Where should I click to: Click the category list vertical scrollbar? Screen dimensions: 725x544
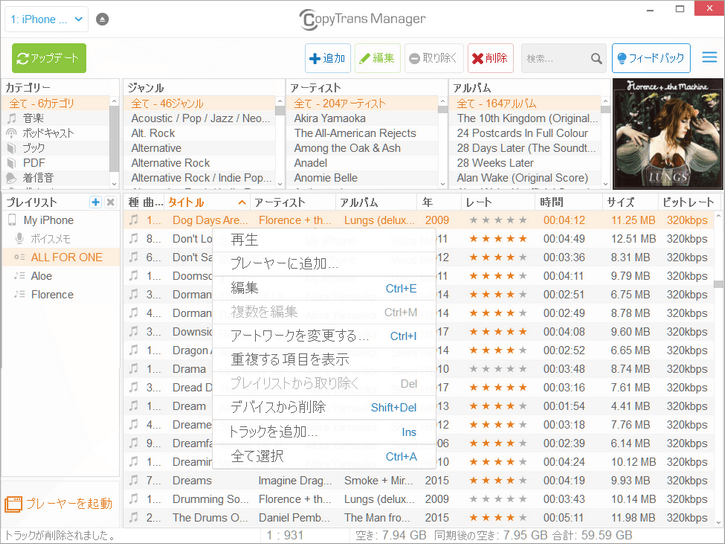pyautogui.click(x=114, y=141)
